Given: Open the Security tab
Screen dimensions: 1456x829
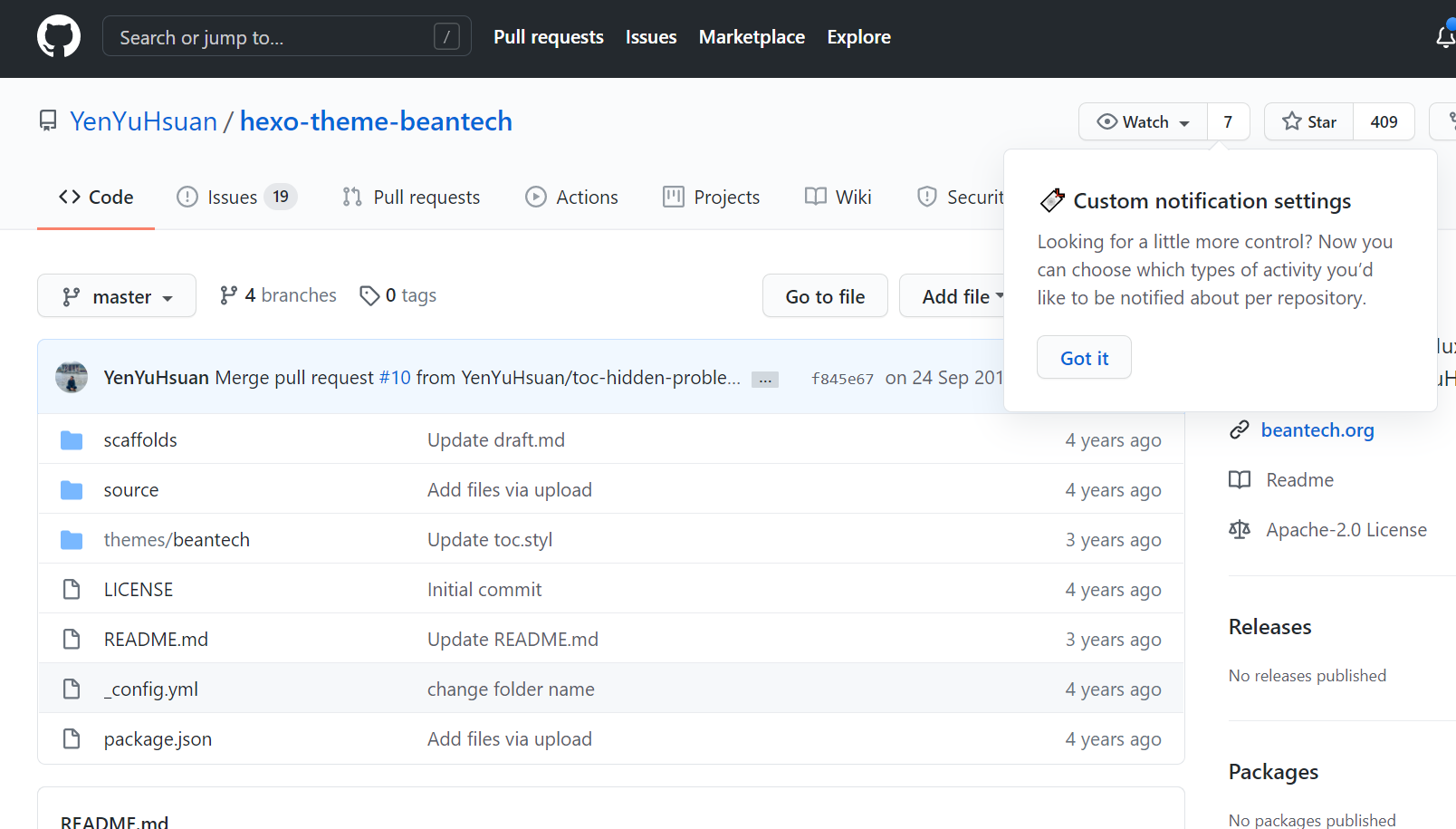Looking at the screenshot, I should point(961,198).
